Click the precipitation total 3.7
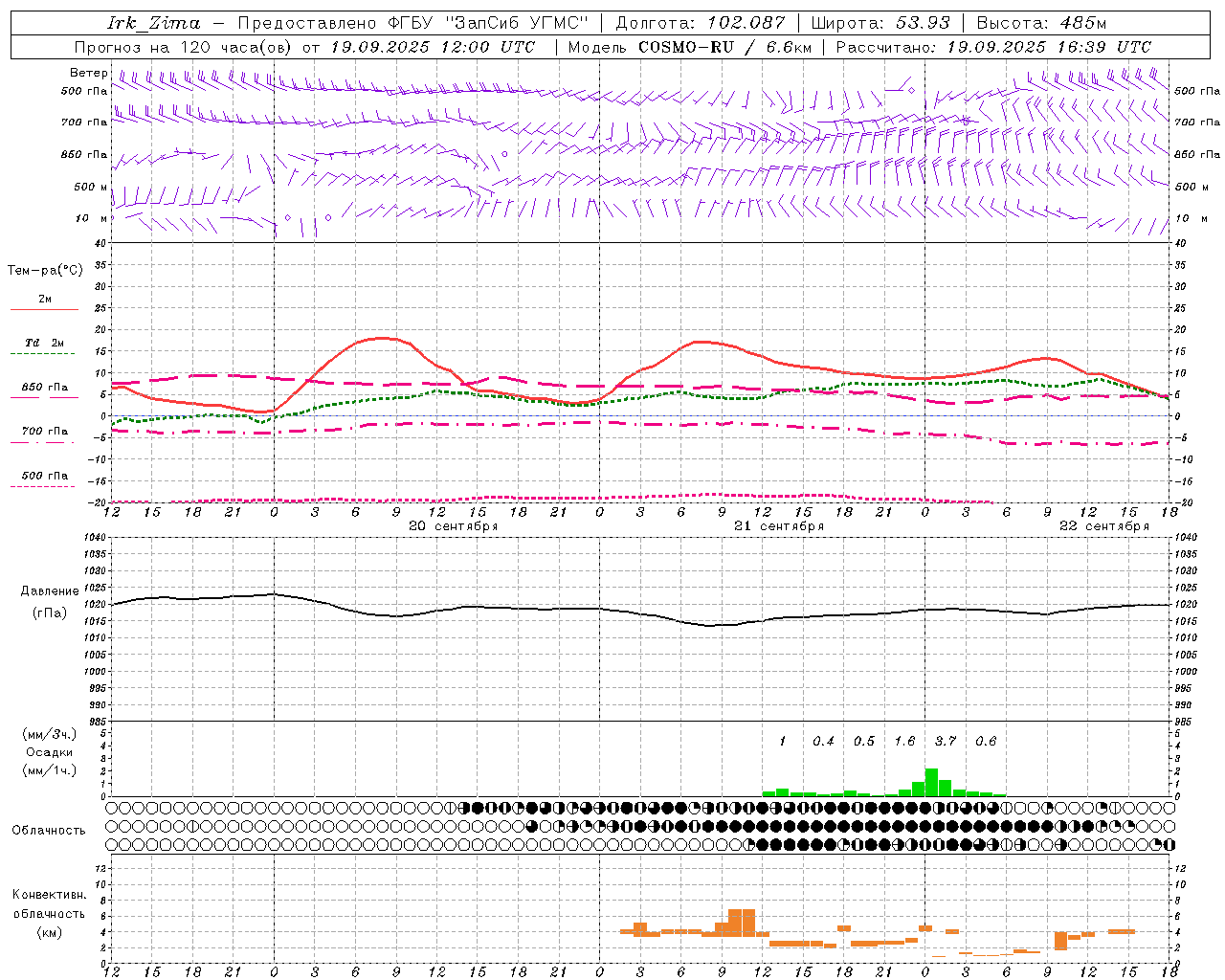 coord(946,741)
